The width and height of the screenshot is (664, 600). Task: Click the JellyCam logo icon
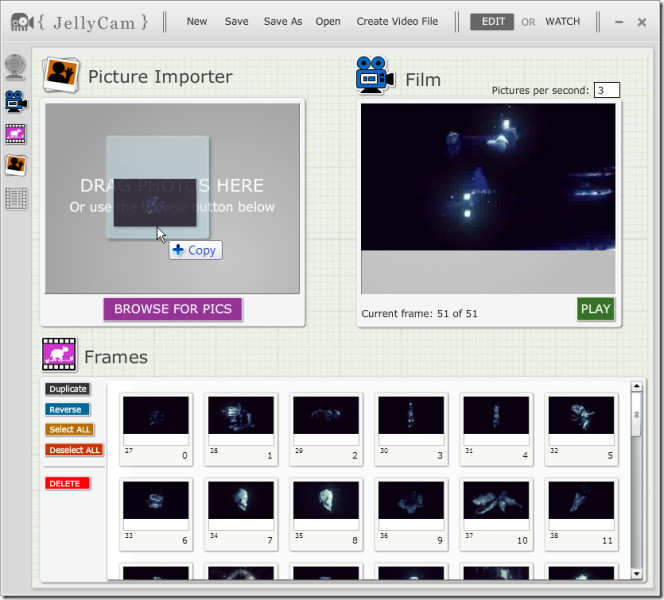click(22, 22)
